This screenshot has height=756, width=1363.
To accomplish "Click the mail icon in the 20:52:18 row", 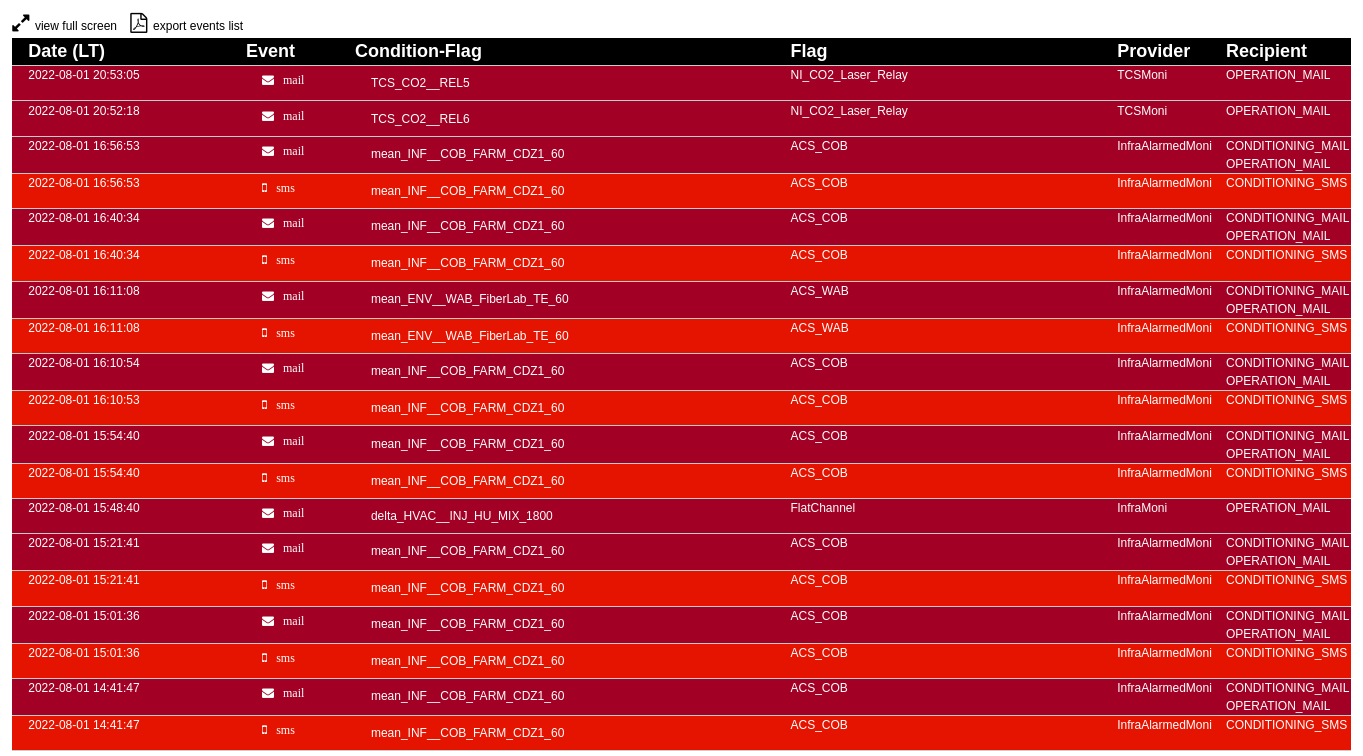I will (268, 116).
